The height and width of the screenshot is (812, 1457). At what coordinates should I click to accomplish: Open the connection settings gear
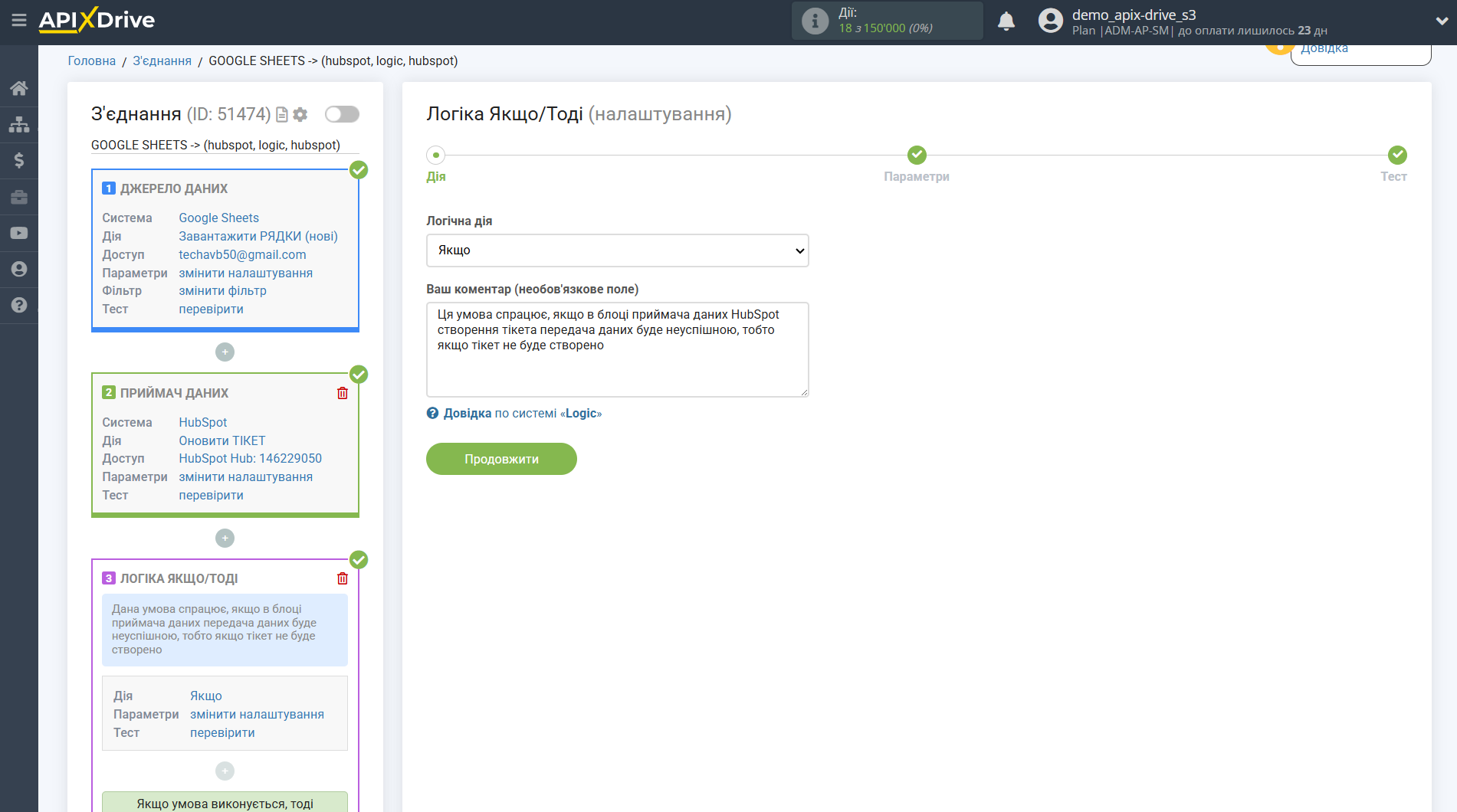tap(300, 114)
